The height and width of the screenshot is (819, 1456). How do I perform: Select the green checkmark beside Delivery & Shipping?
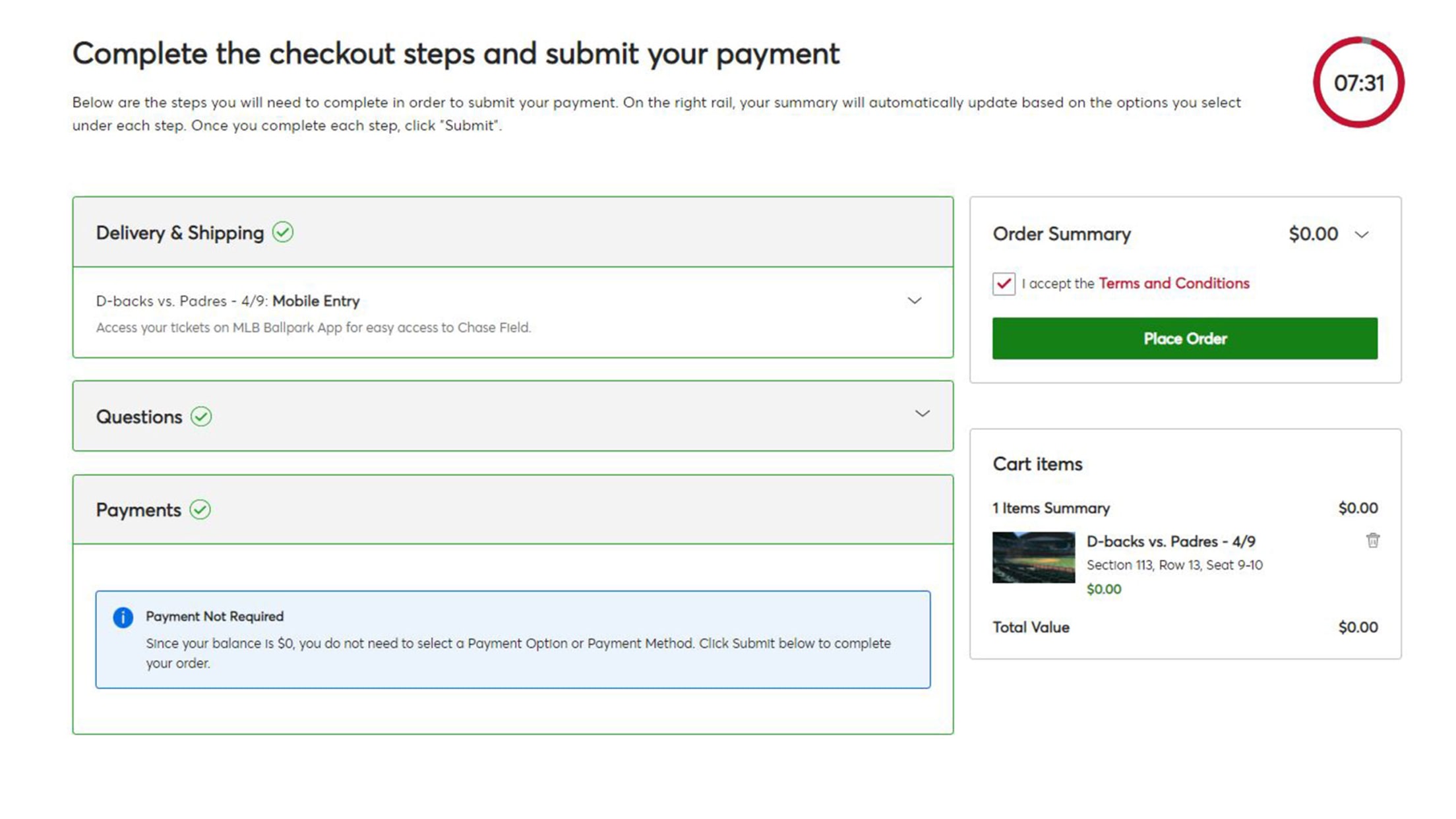coord(284,231)
